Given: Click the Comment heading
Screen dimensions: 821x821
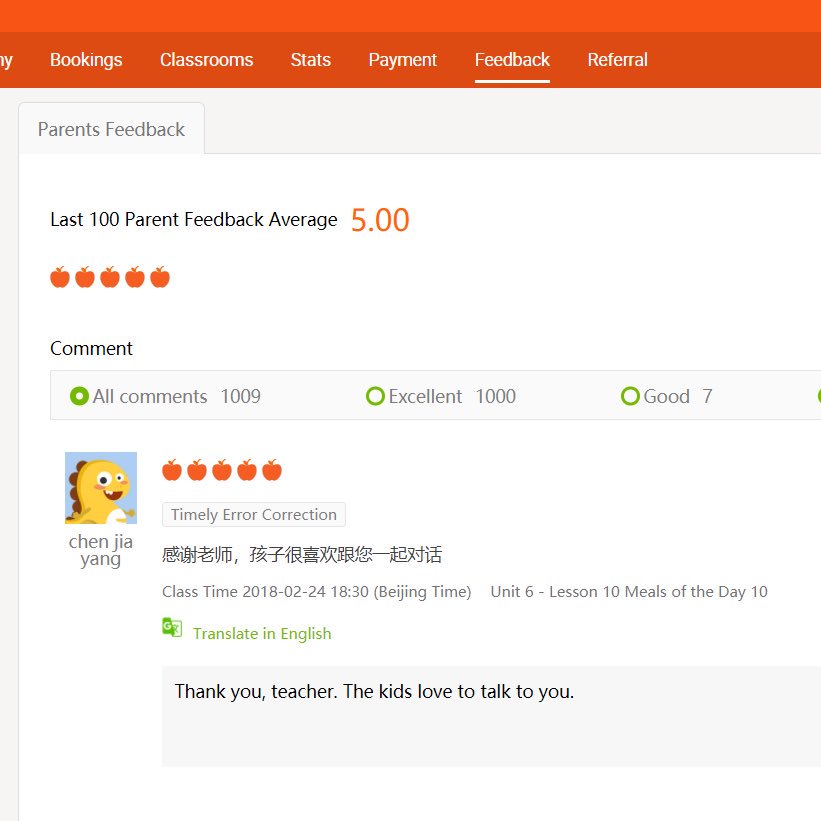Looking at the screenshot, I should [91, 349].
